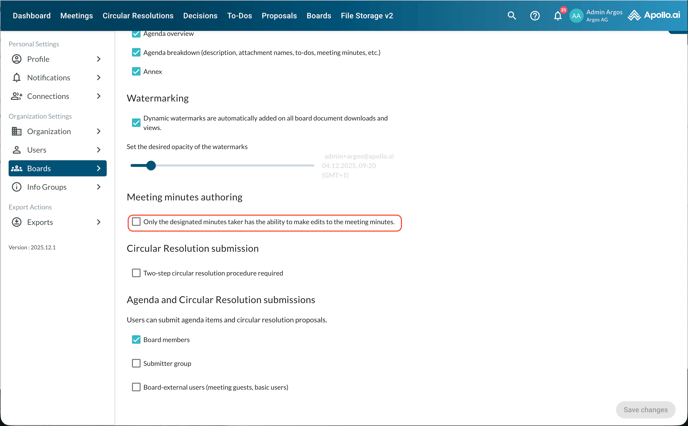
Task: Expand the Users chevron arrow
Action: (99, 150)
